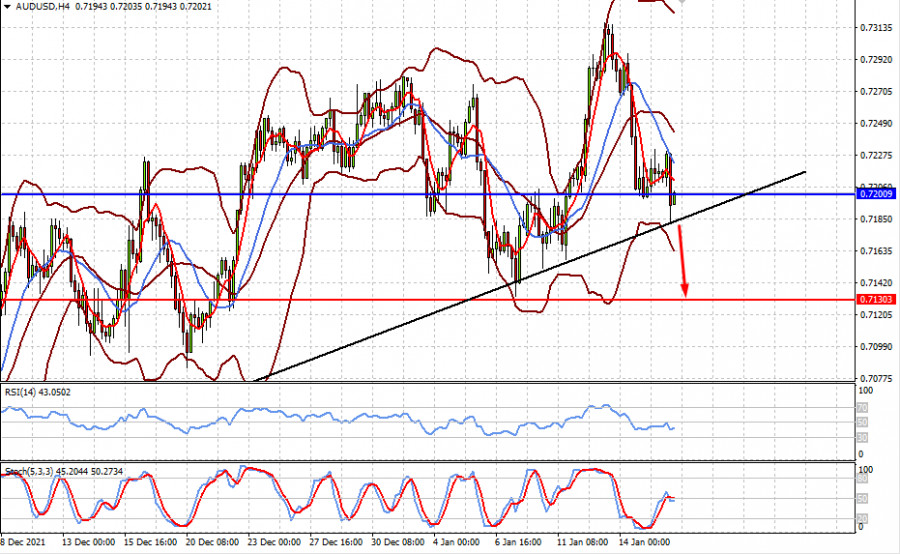
Task: Click the 27 Dec 16:00 time label
Action: pos(336,542)
